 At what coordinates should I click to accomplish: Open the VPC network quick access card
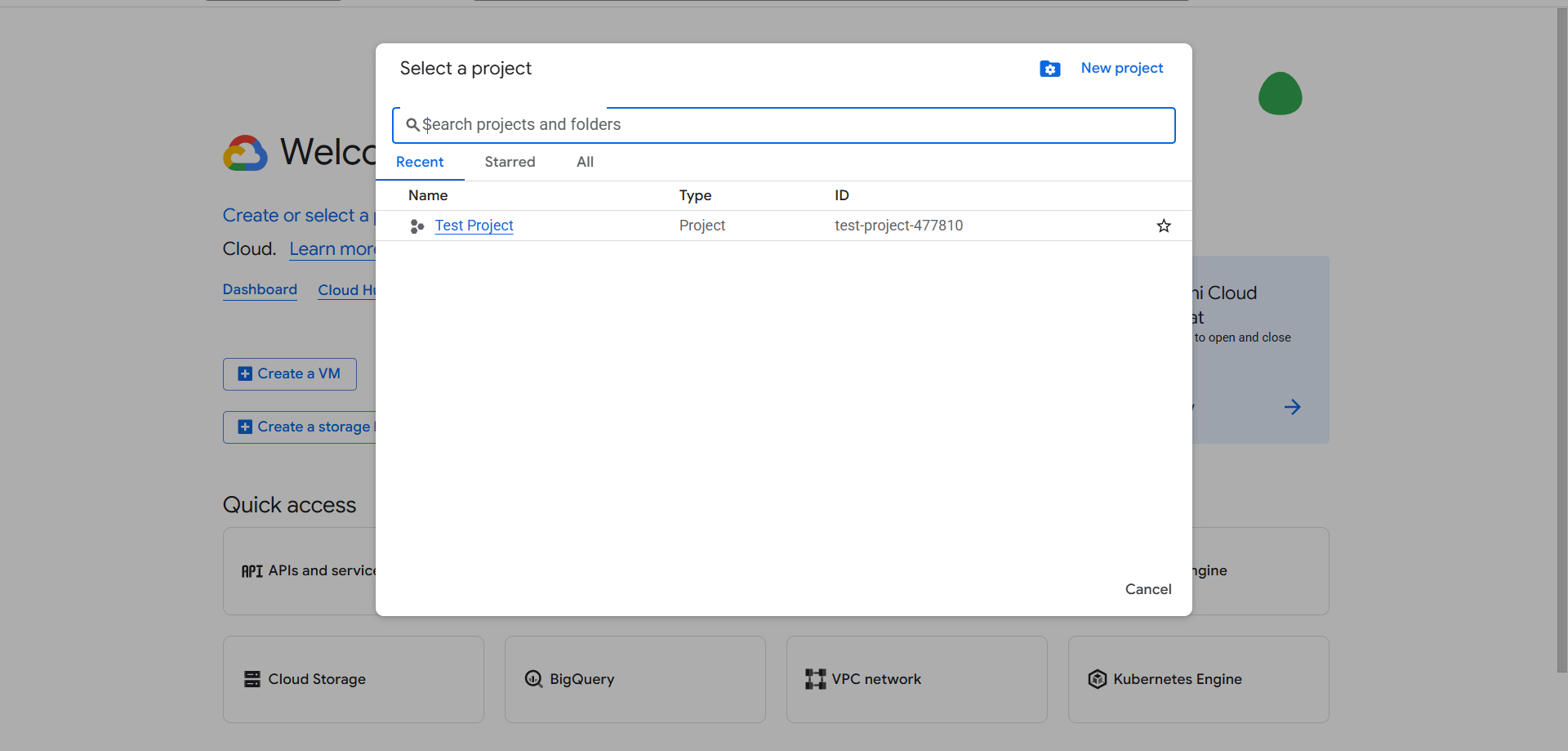pos(917,680)
